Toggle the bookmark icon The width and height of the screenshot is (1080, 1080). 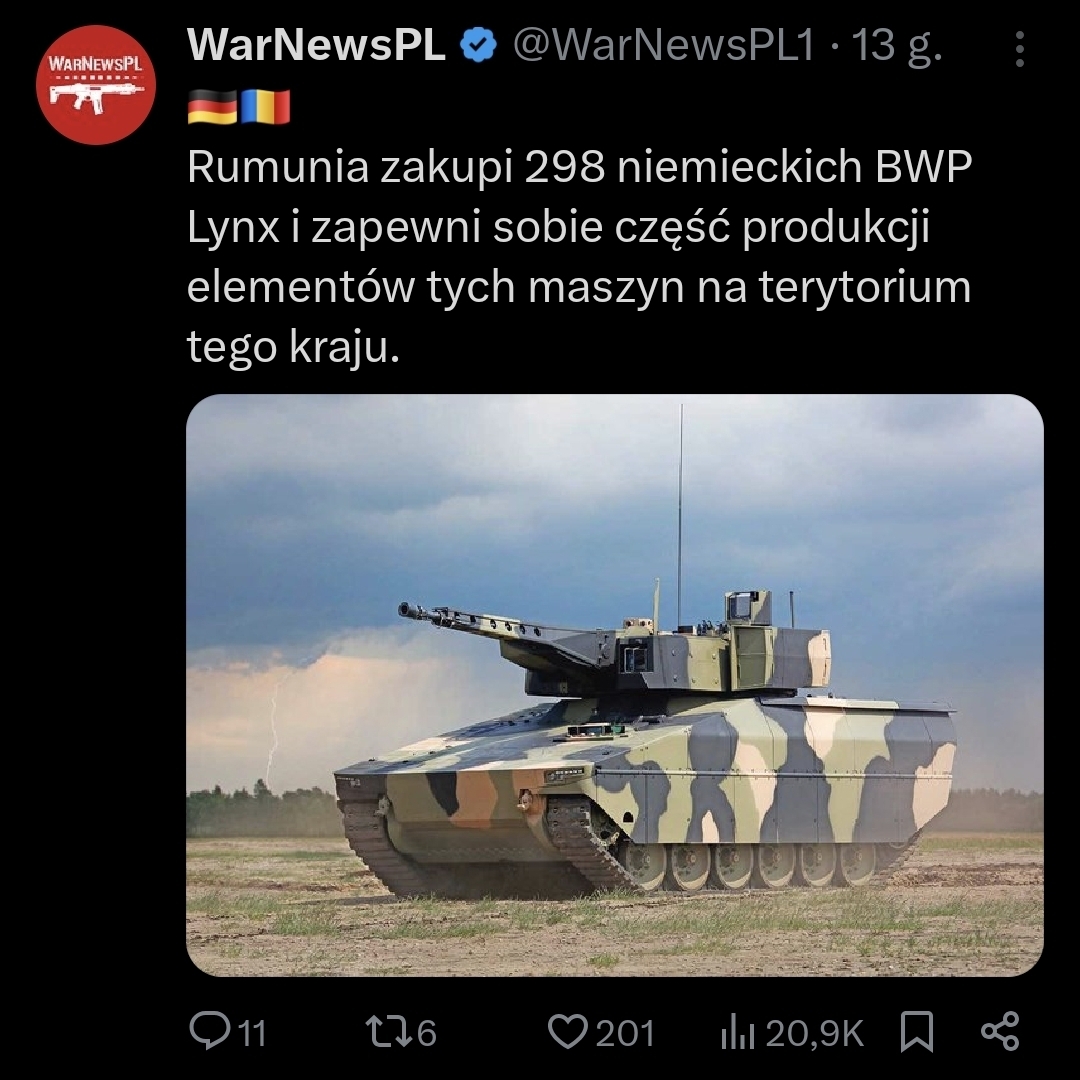tap(917, 1031)
